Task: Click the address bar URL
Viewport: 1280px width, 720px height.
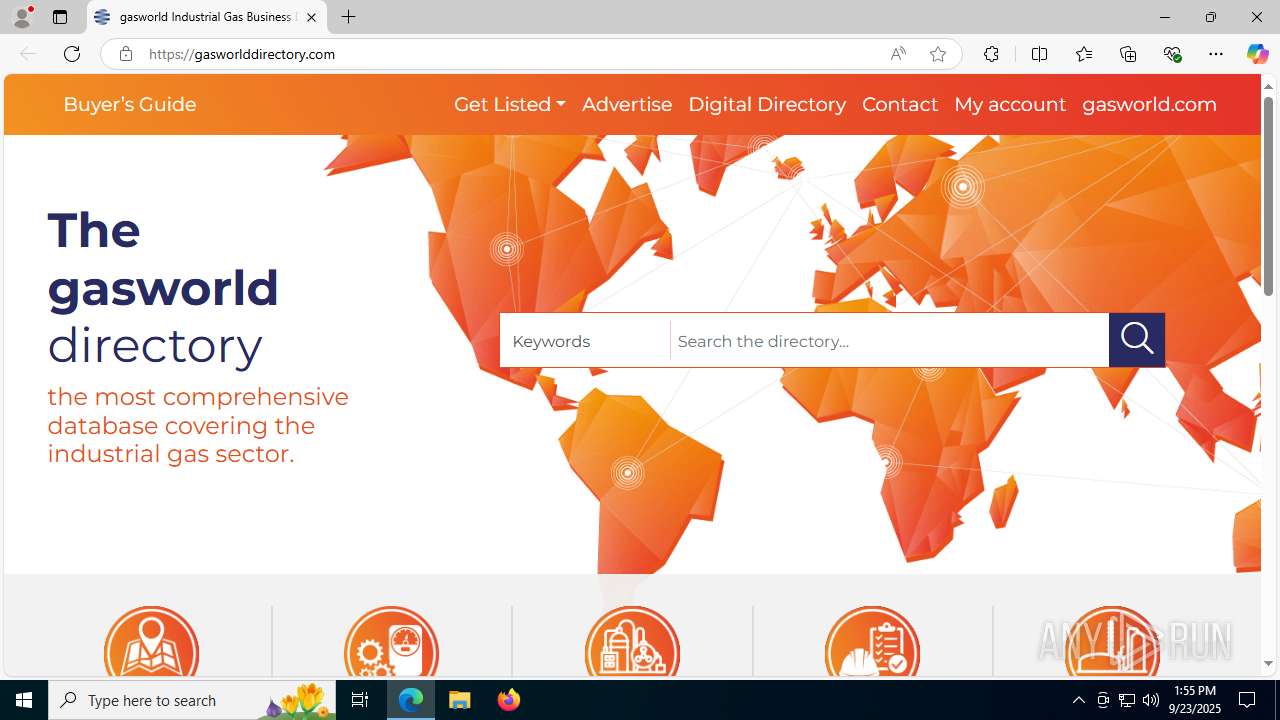Action: [x=242, y=54]
